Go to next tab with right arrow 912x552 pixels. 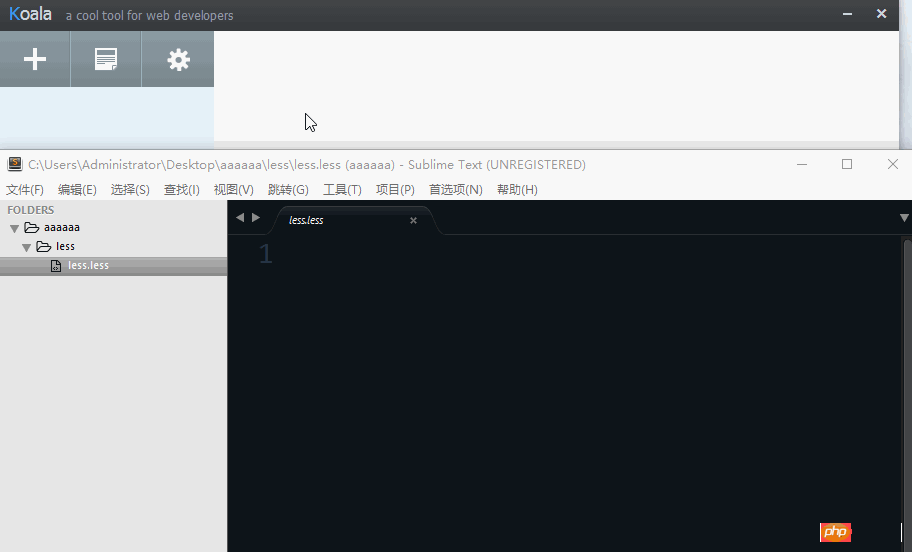point(256,218)
